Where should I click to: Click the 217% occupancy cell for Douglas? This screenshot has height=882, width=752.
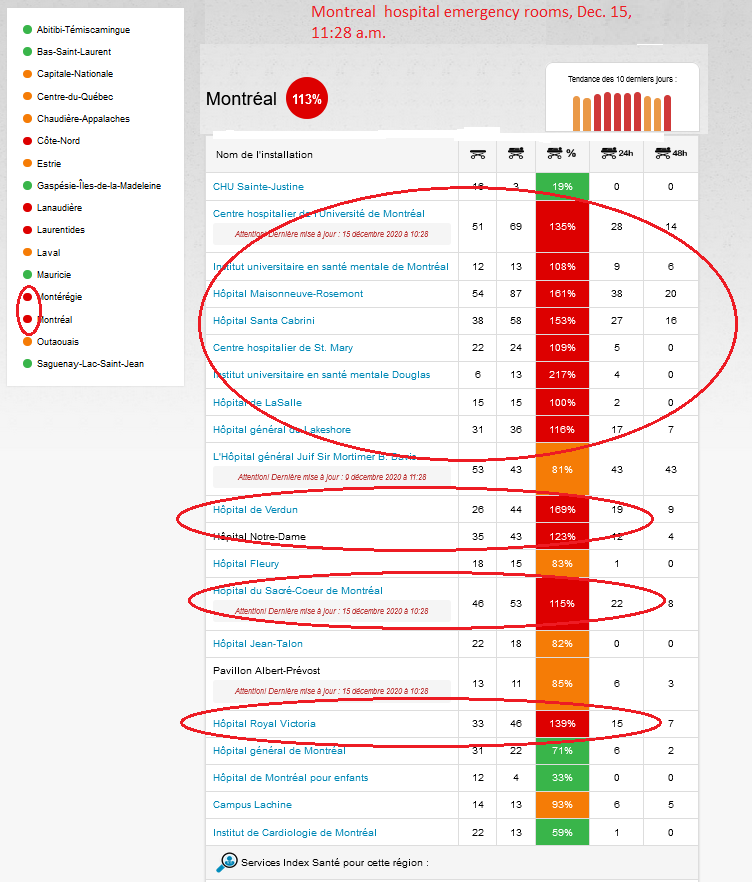click(x=562, y=374)
